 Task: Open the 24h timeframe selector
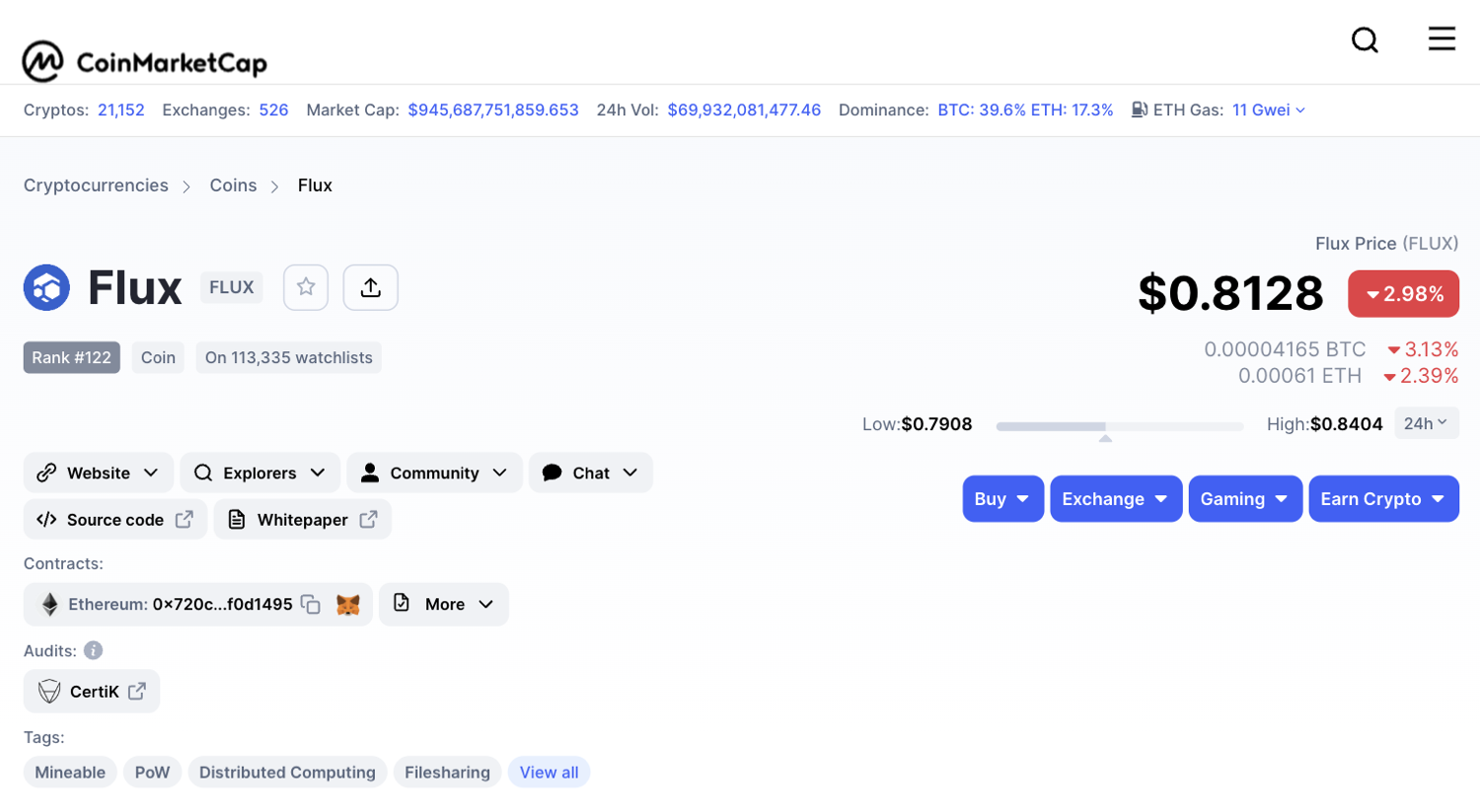pyautogui.click(x=1426, y=423)
